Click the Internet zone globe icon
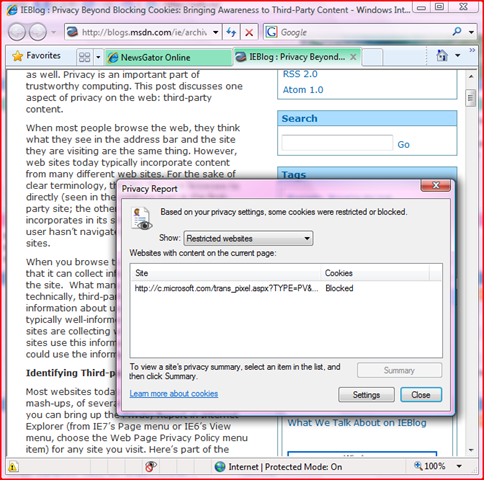 [x=220, y=467]
